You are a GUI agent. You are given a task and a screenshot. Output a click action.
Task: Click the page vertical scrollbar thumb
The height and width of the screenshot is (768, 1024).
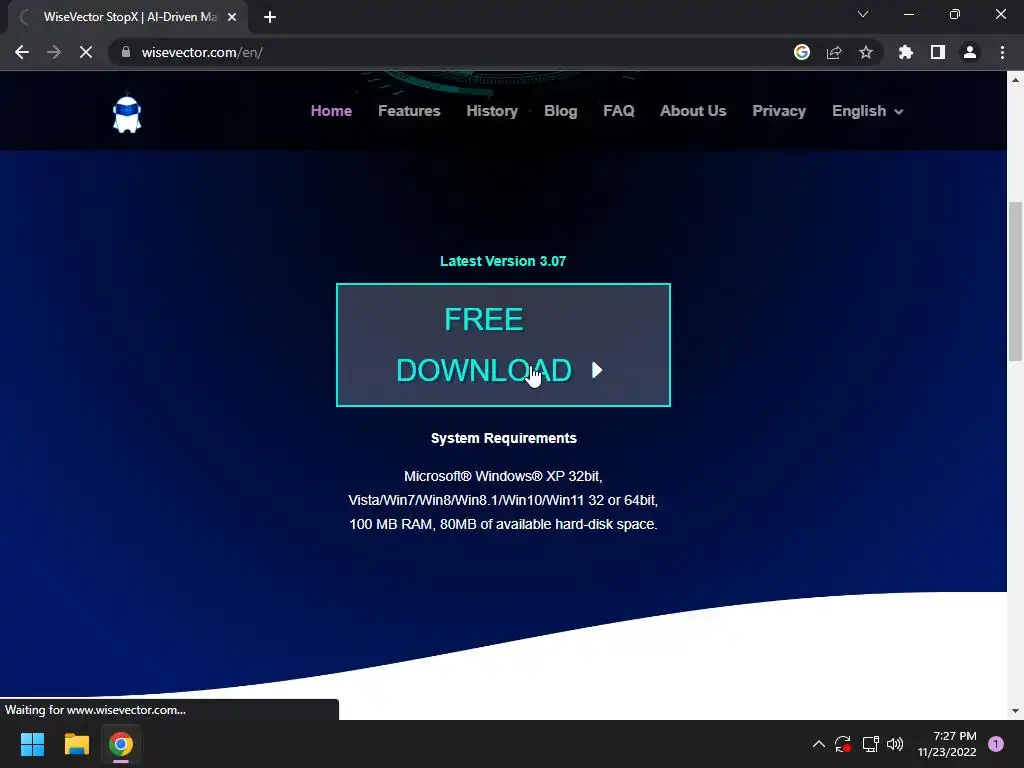(x=1015, y=281)
